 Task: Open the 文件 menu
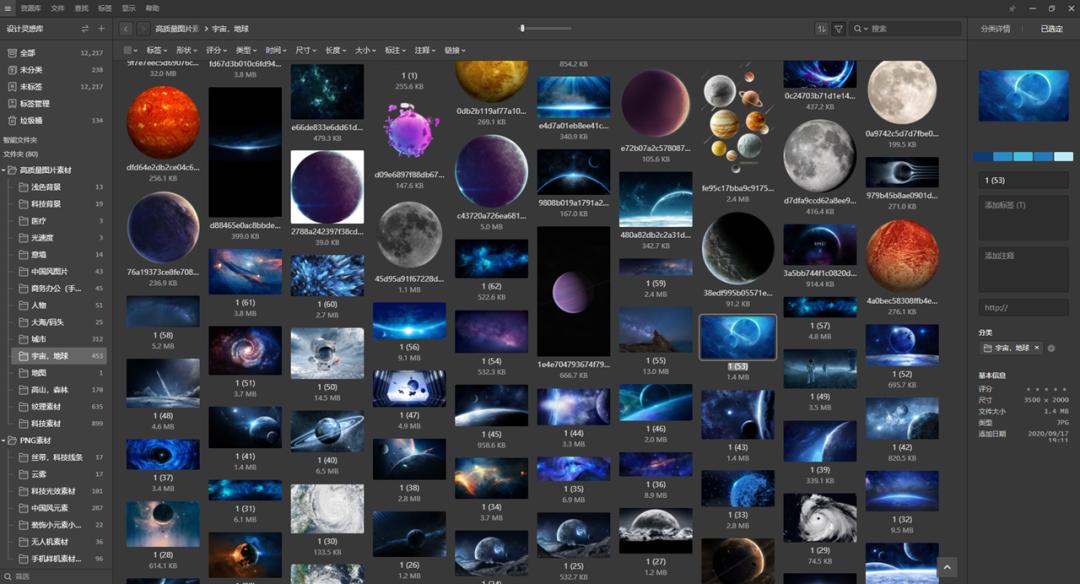58,8
